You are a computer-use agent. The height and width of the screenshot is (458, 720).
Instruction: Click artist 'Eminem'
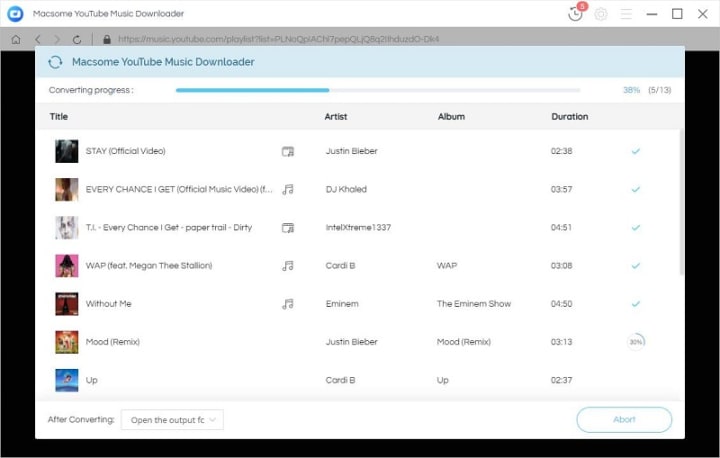pos(342,304)
